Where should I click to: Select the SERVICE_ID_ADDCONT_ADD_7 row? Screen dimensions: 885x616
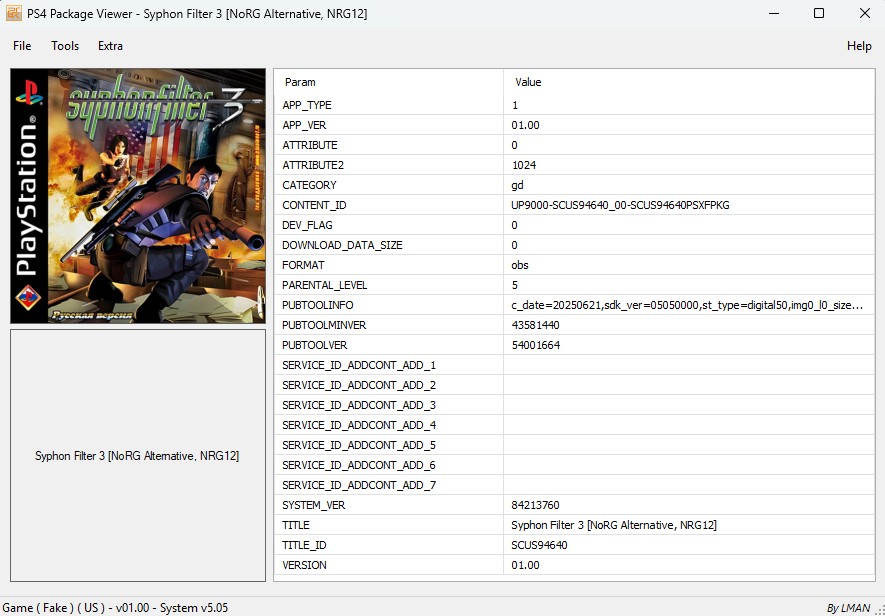pos(575,485)
